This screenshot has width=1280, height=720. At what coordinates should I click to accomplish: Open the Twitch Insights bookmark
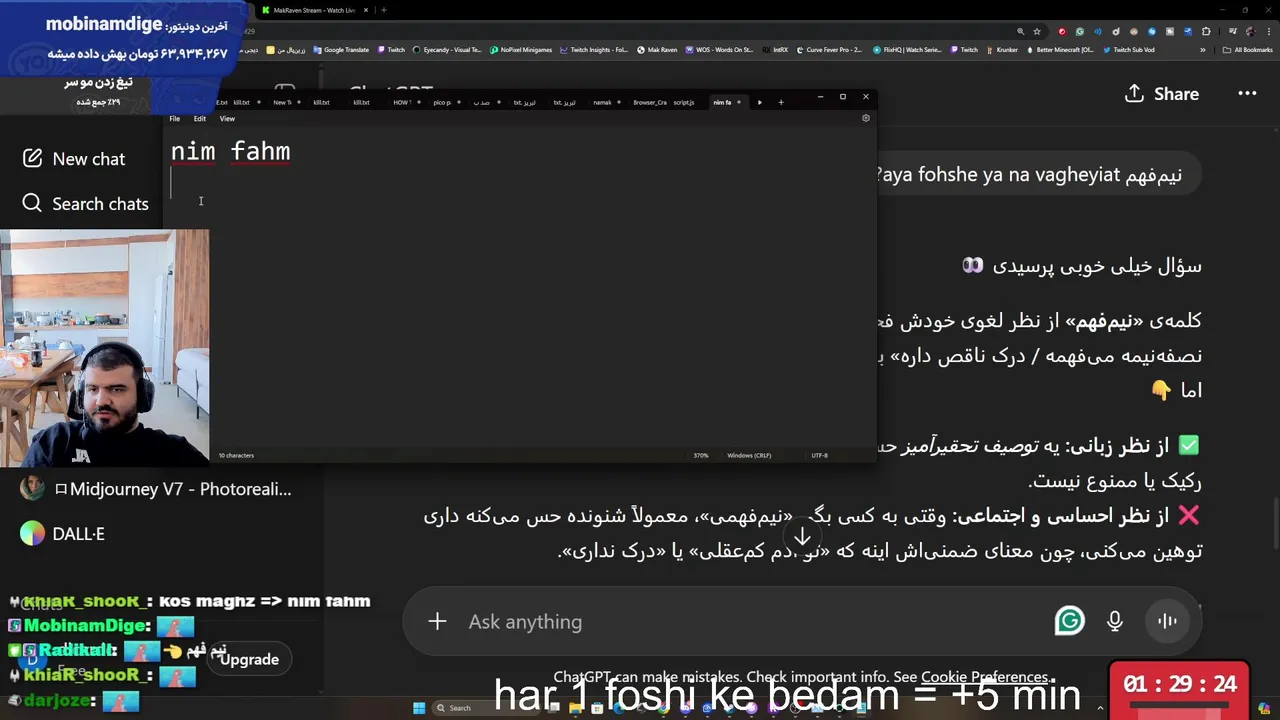tap(594, 50)
